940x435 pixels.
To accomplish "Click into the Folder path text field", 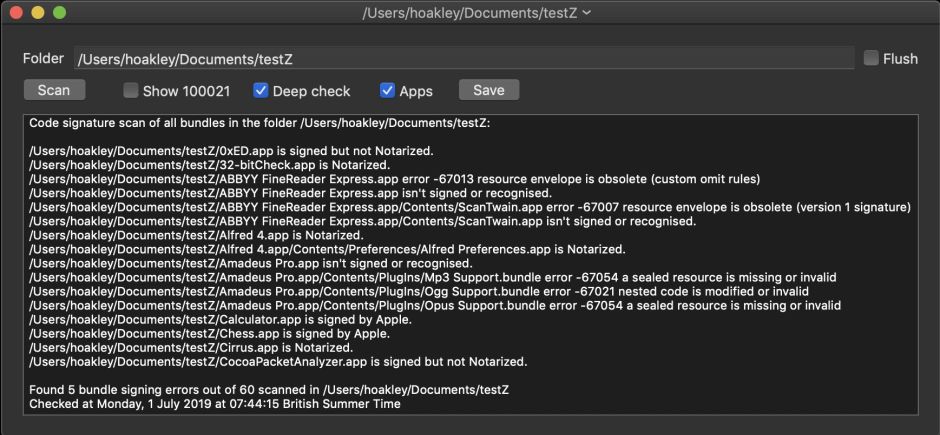I will [463, 59].
